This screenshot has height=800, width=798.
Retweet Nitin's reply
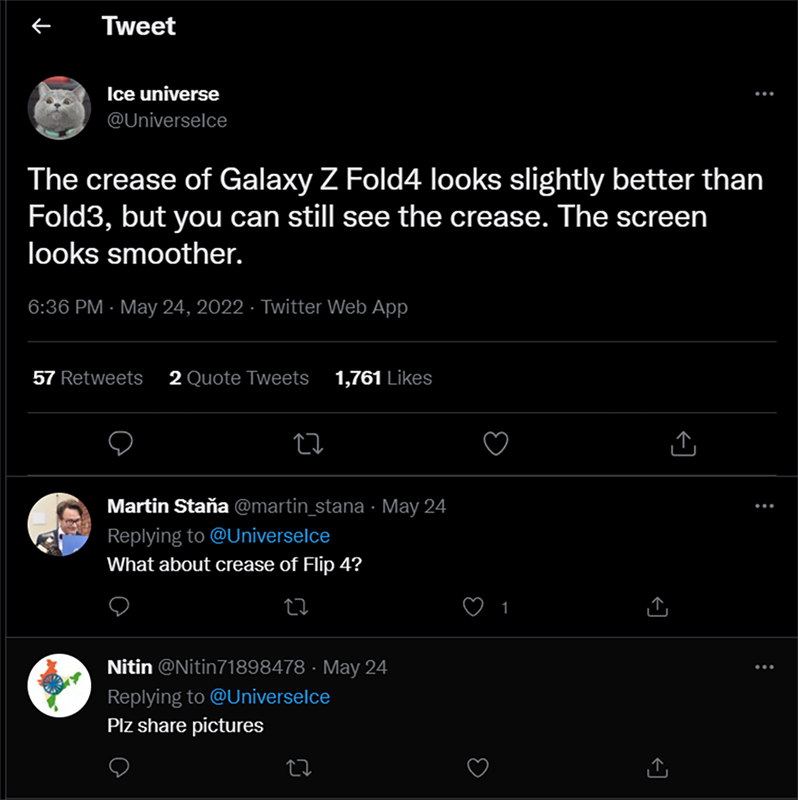[x=297, y=768]
